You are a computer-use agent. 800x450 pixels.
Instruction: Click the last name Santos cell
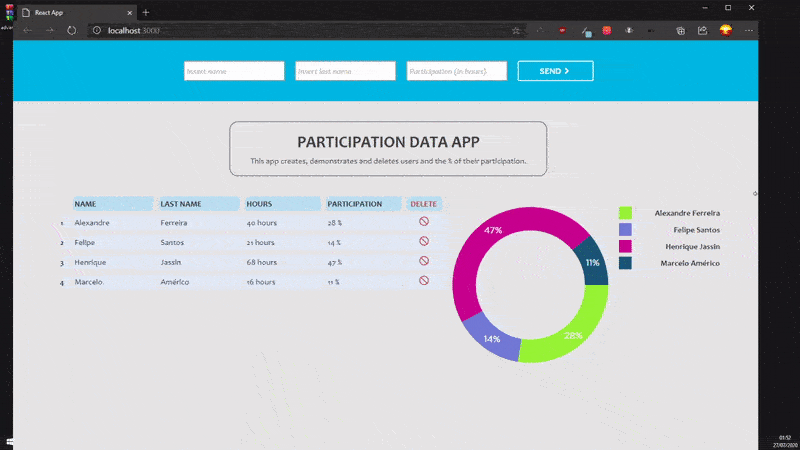coord(172,242)
